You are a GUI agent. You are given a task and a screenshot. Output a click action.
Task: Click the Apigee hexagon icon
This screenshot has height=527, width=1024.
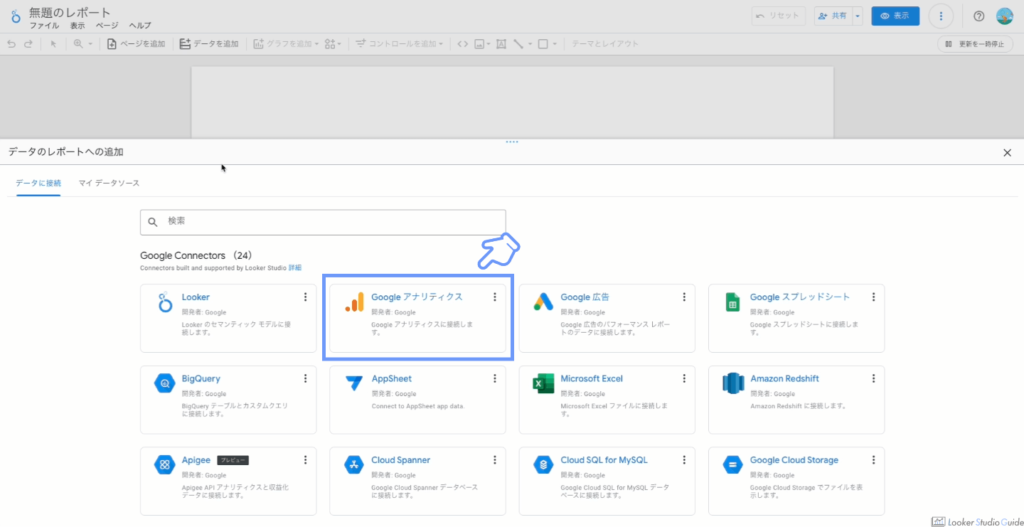165,465
